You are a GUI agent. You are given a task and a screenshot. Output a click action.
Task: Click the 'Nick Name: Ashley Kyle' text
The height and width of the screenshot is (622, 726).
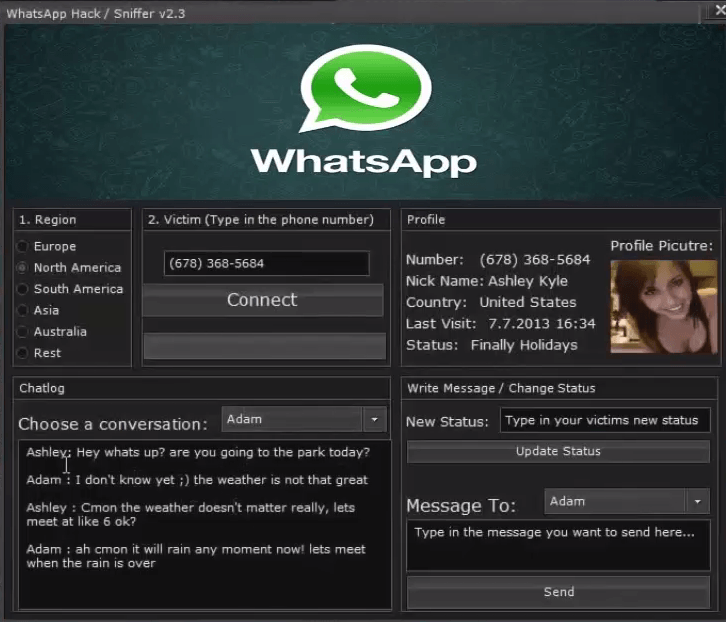point(487,281)
